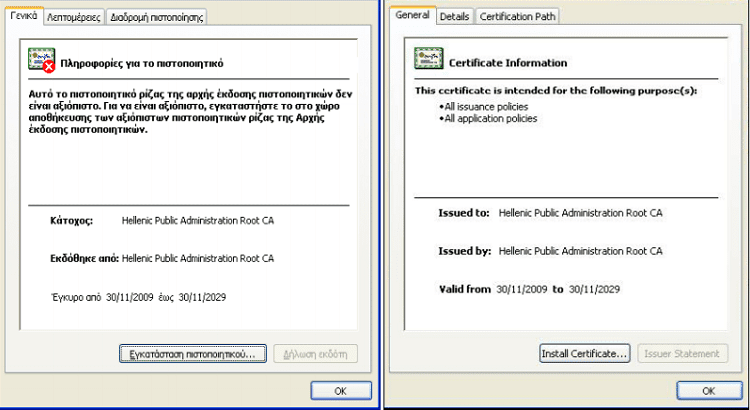Click the Κάτοχος label
This screenshot has width=750, height=410.
pyautogui.click(x=72, y=221)
